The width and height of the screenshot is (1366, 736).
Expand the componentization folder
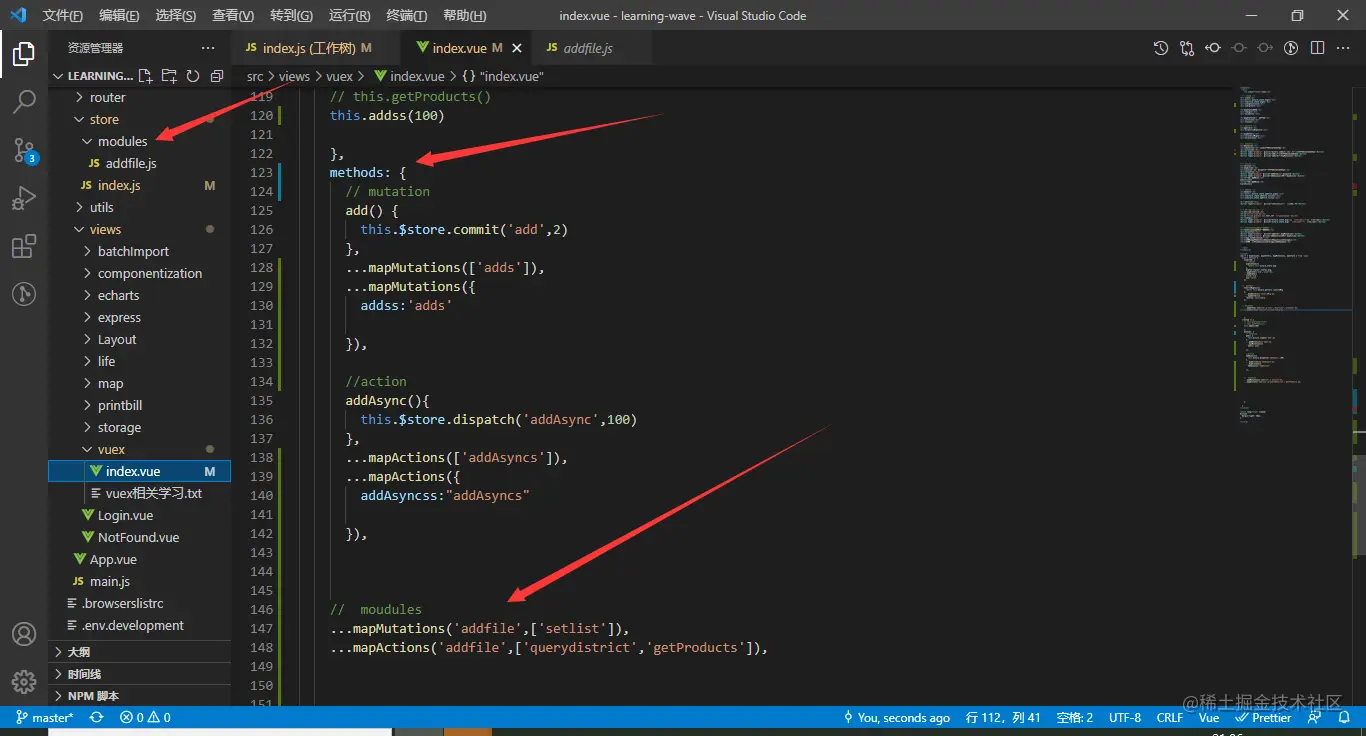click(140, 274)
